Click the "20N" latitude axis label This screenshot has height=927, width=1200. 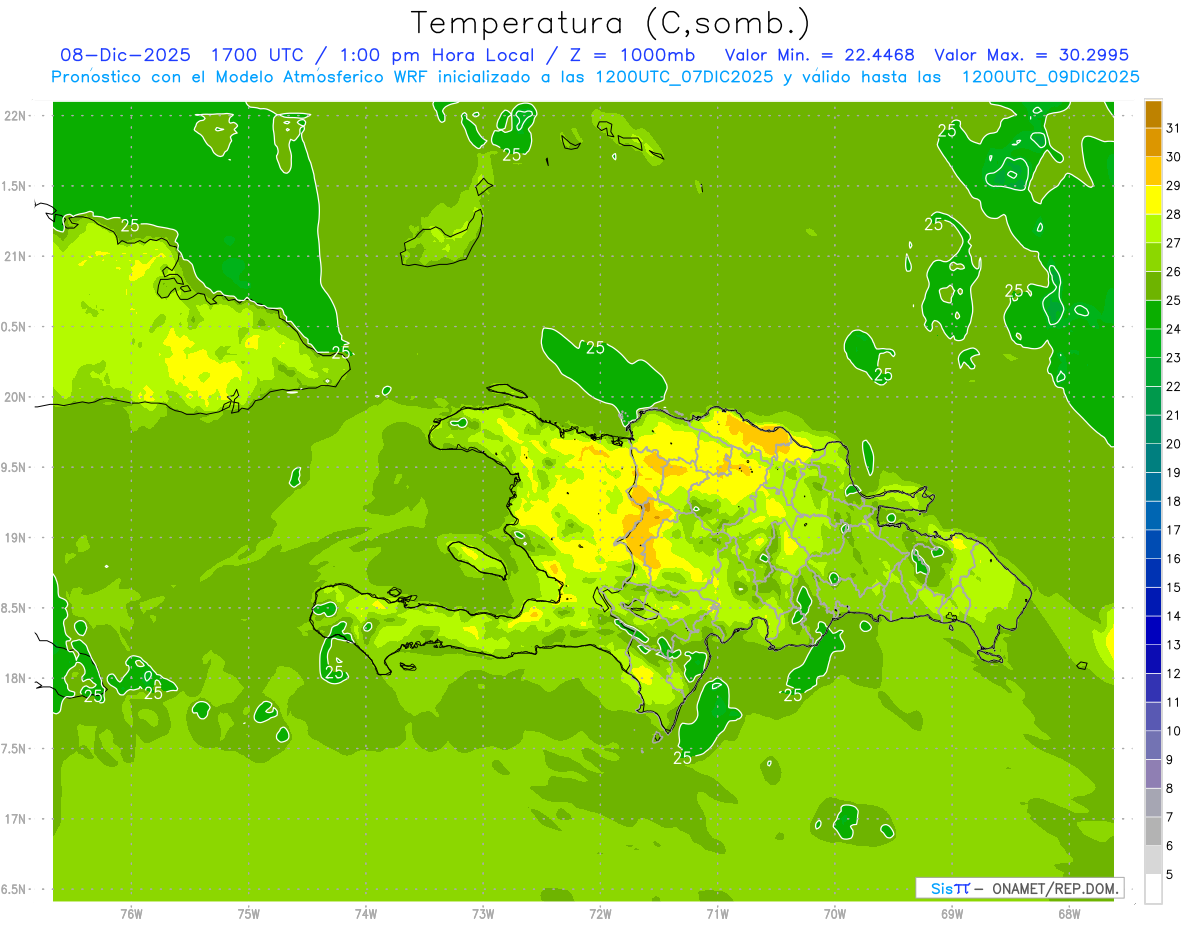14,397
